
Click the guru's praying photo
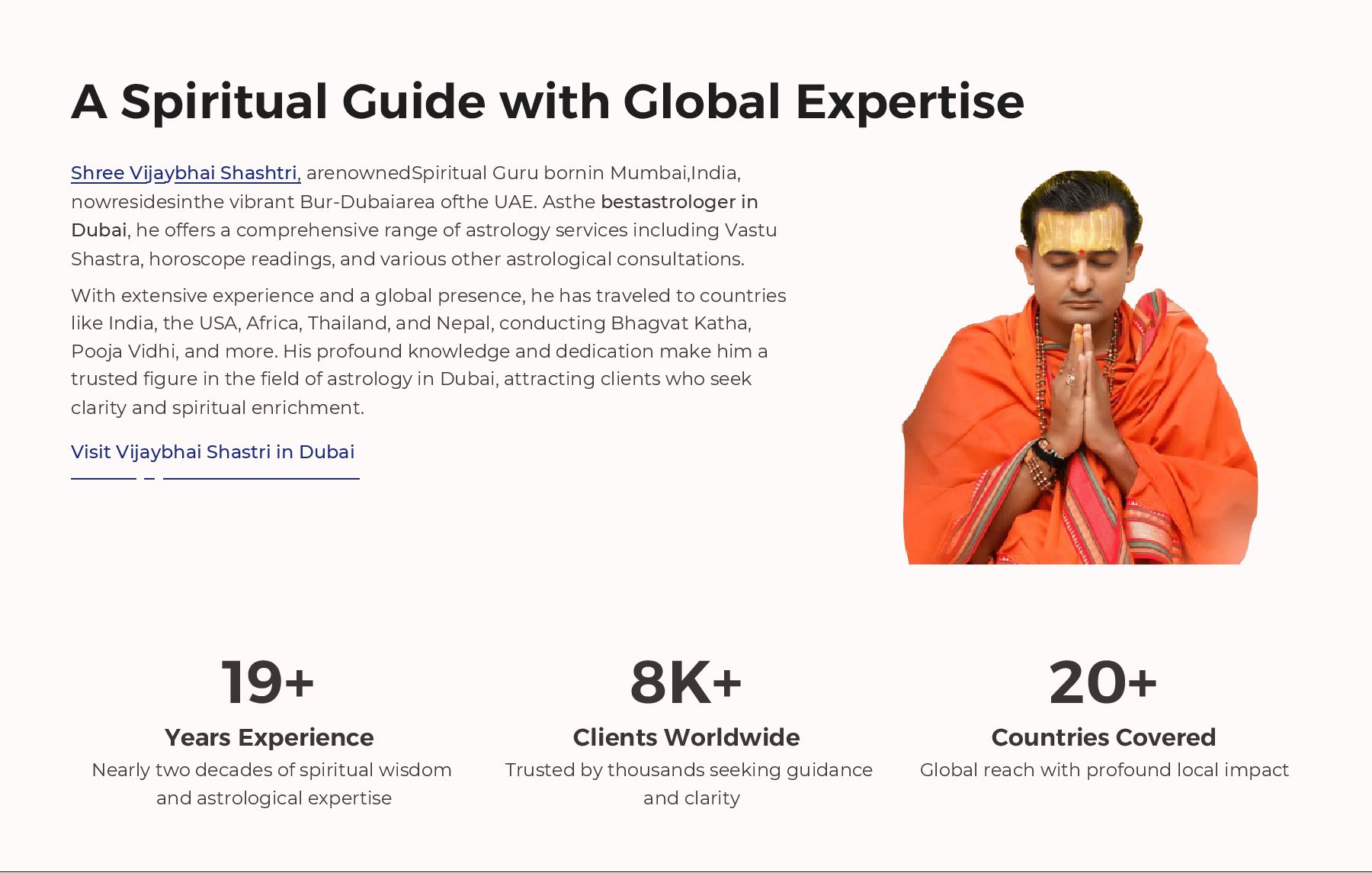1080,367
